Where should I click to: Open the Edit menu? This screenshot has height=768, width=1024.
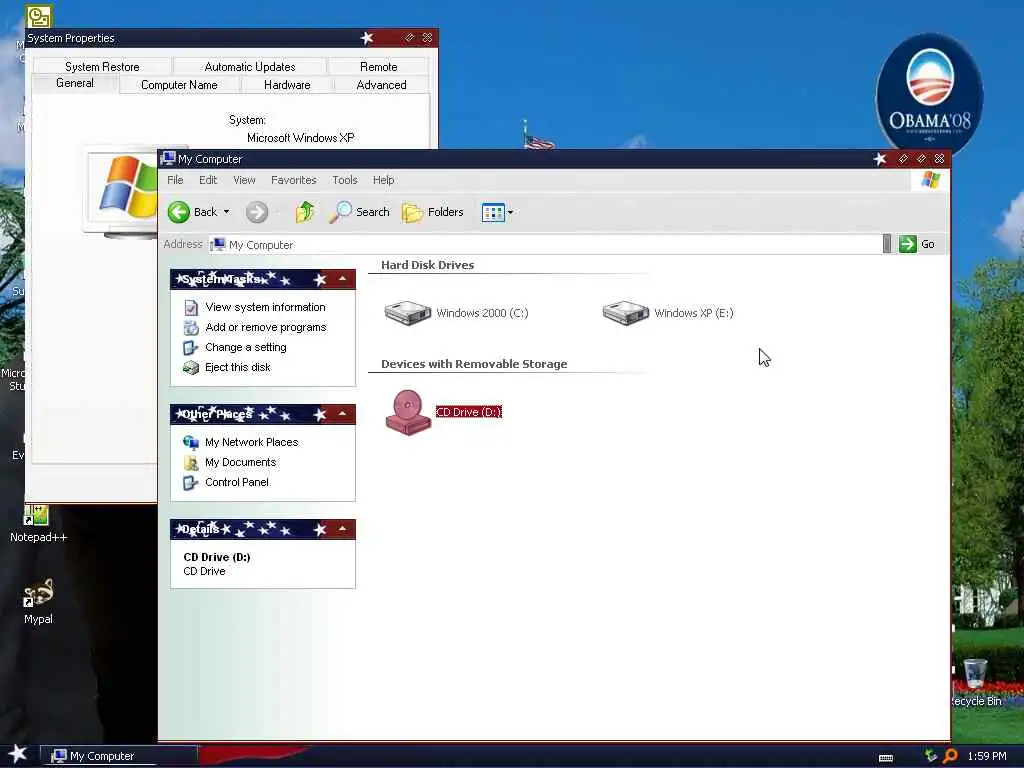tap(208, 180)
